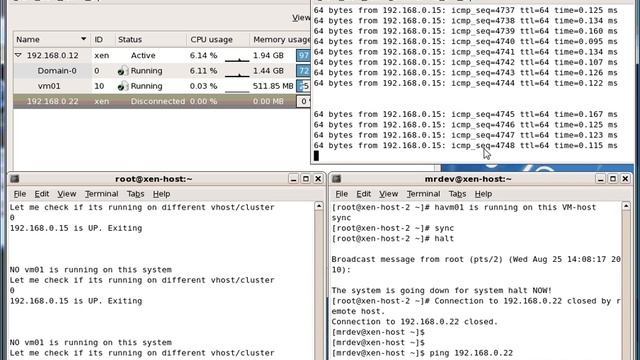
Task: Sort by the Status column header
Action: click(151, 40)
